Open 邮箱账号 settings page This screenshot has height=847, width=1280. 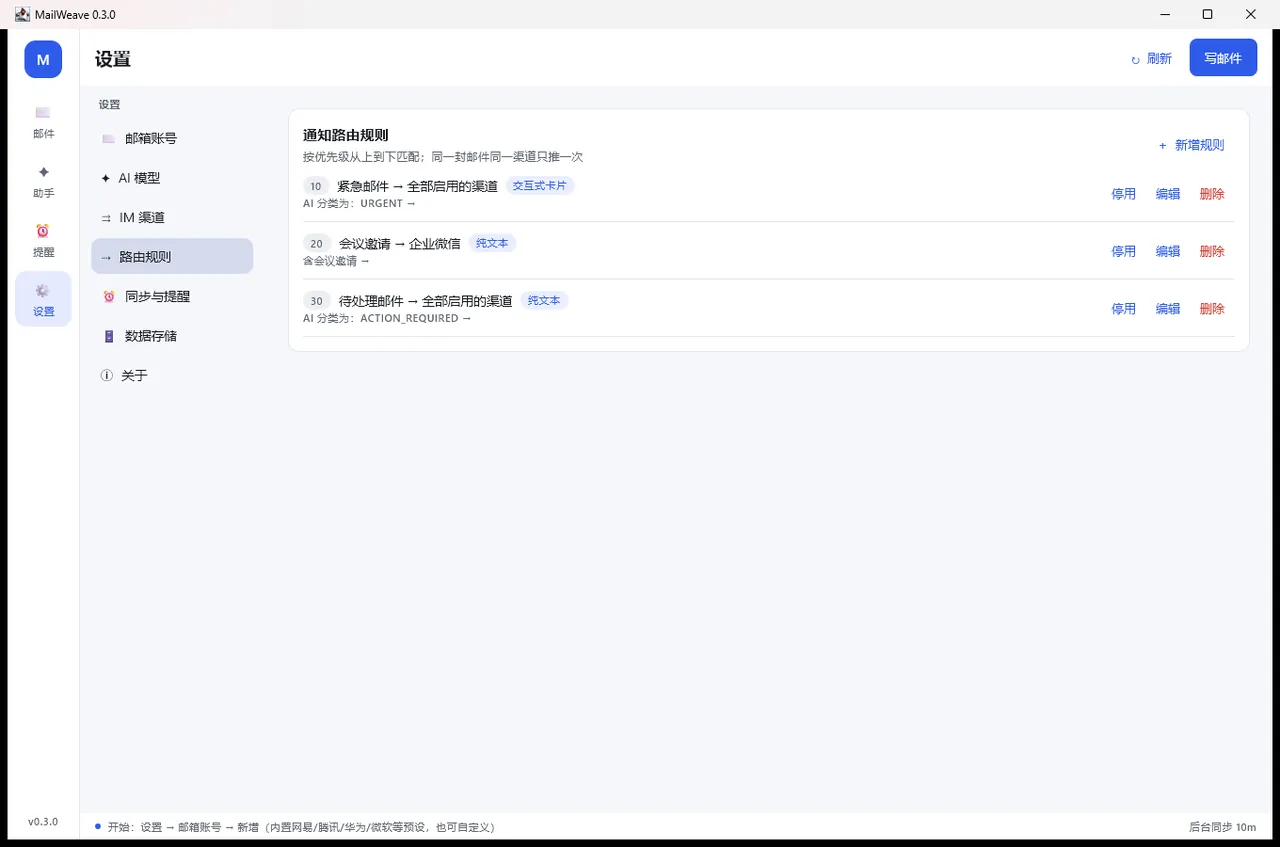click(x=172, y=138)
